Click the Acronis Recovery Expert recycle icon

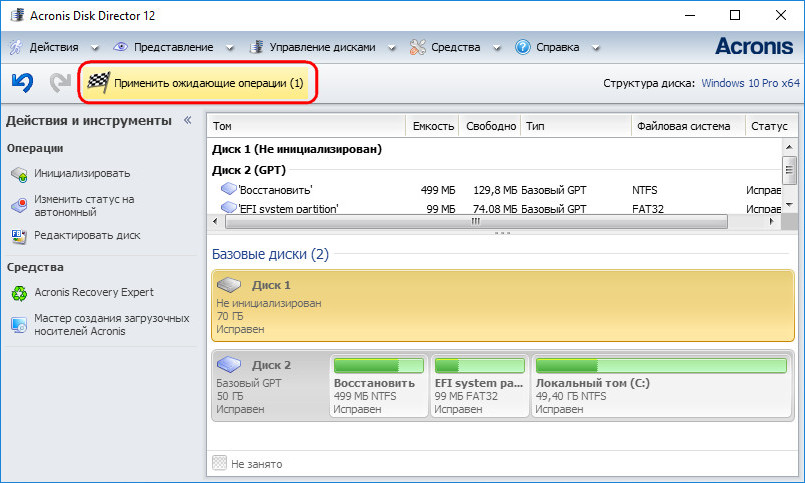(x=19, y=293)
